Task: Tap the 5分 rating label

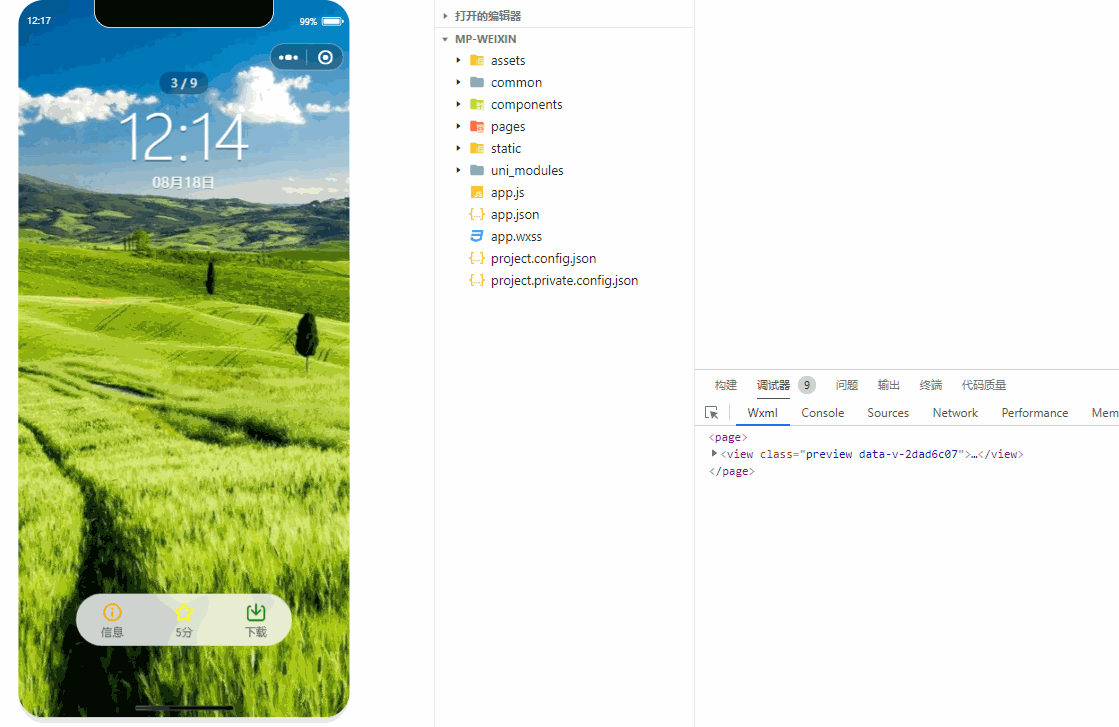Action: [x=184, y=632]
